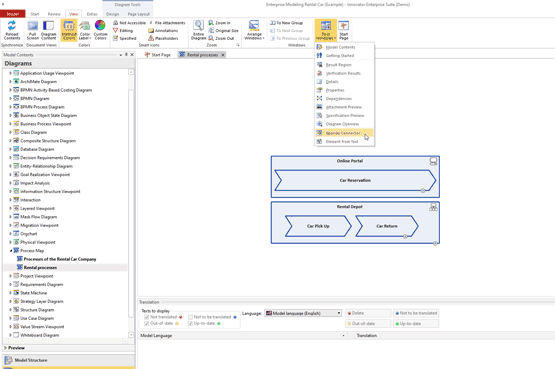This screenshot has width=555, height=369.
Task: Choose Attachment Preview menu entry
Action: click(344, 107)
